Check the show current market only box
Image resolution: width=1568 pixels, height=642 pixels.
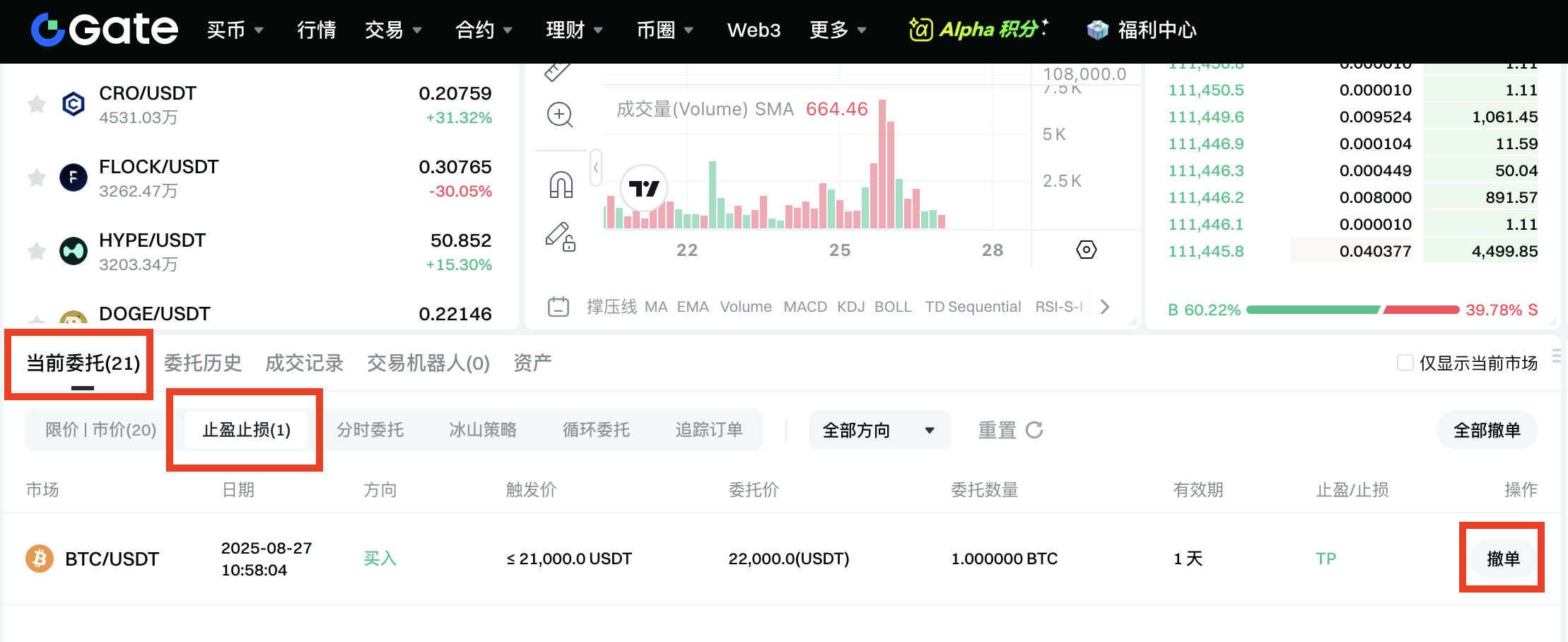pos(1405,363)
